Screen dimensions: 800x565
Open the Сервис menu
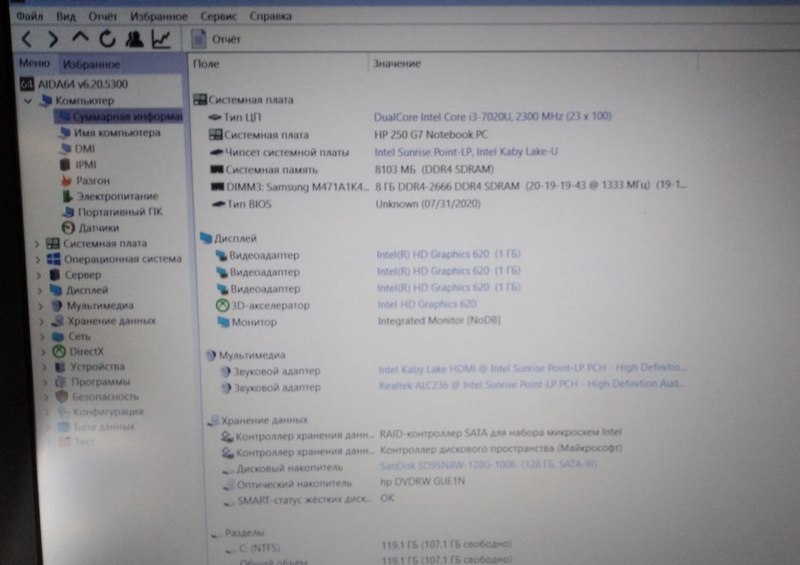point(217,16)
